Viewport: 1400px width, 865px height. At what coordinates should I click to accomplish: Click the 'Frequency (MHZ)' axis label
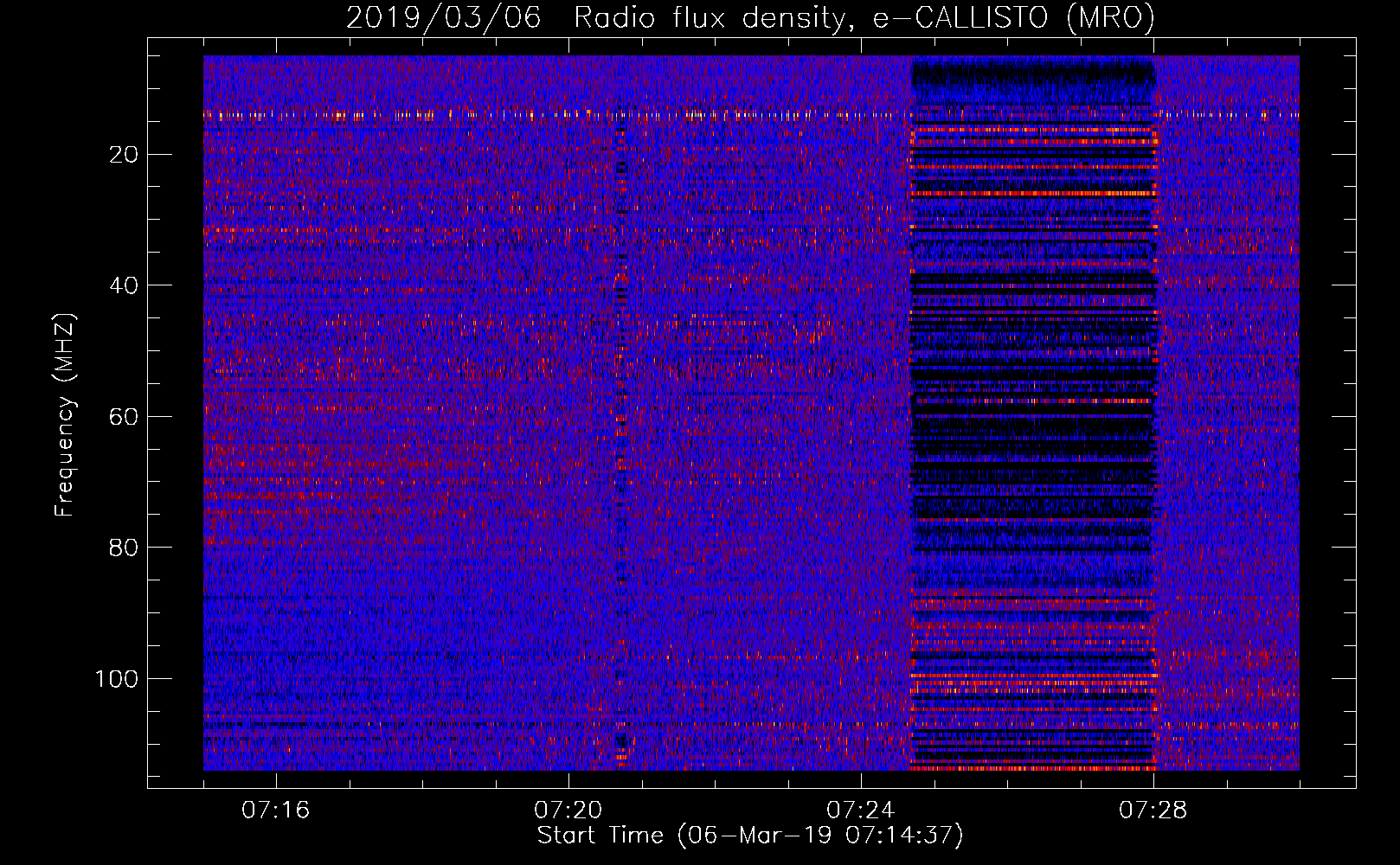pos(65,415)
